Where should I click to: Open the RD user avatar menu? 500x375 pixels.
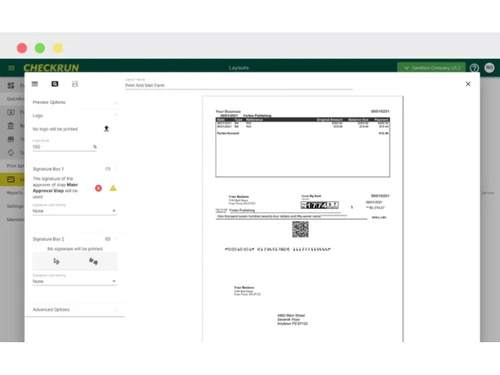click(489, 68)
